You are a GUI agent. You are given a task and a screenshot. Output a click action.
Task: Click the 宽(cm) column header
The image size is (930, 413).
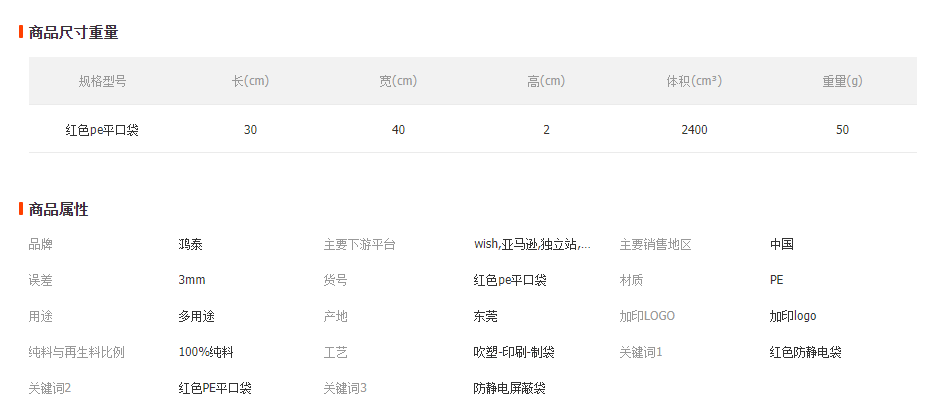[398, 81]
